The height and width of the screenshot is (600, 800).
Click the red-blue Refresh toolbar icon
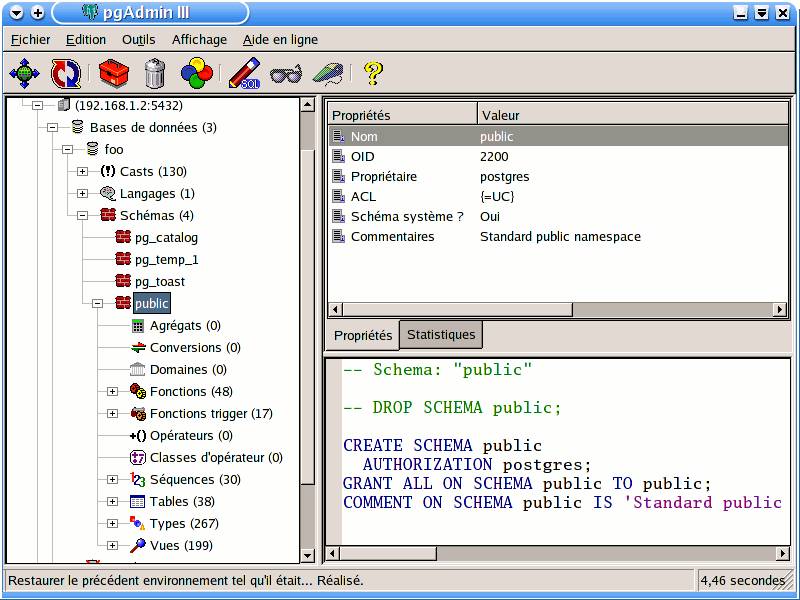(x=66, y=73)
